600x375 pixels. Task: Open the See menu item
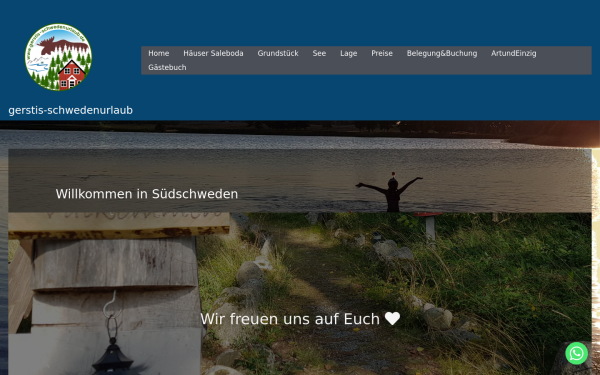click(319, 54)
